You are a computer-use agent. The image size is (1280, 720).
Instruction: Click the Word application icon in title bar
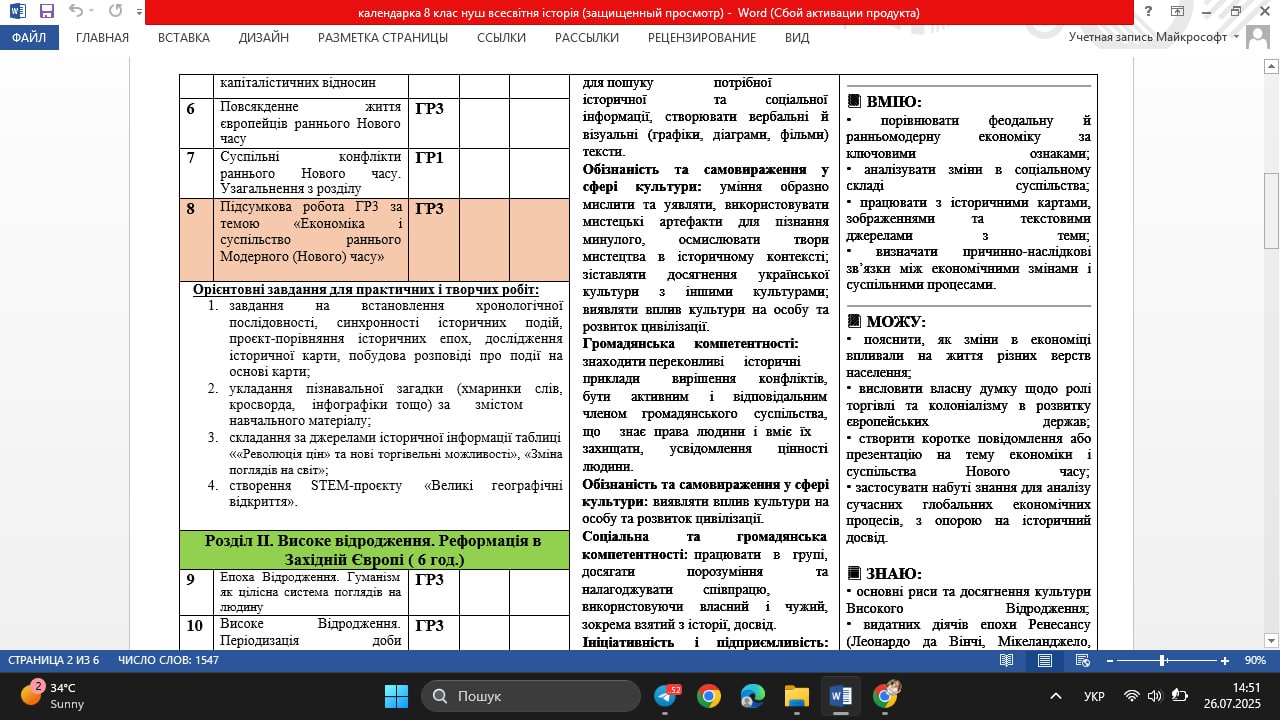(x=17, y=12)
